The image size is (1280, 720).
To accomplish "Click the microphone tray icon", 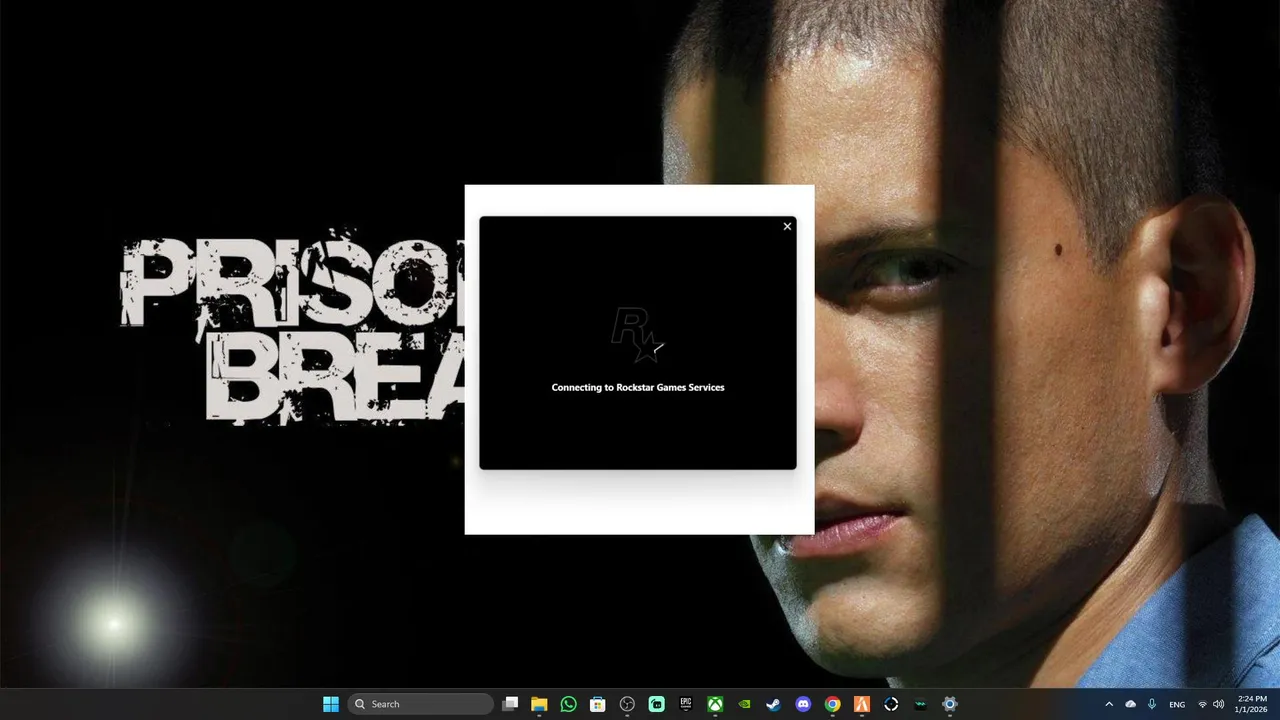I will 1152,704.
